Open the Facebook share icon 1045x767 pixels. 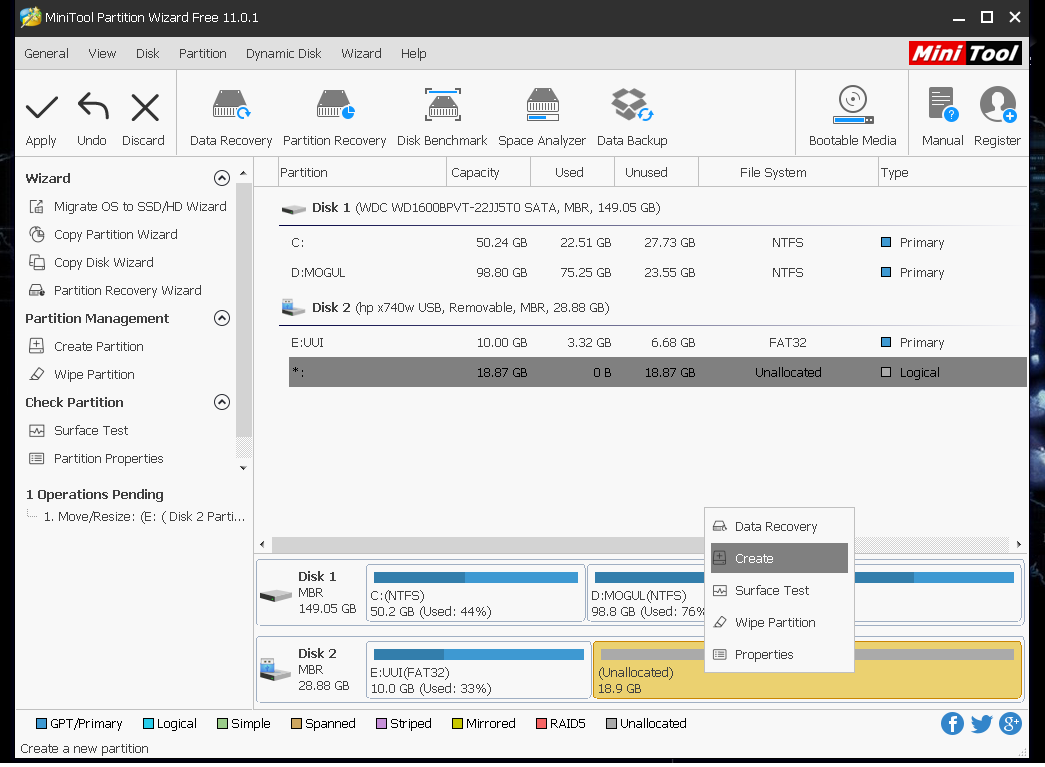(x=952, y=724)
